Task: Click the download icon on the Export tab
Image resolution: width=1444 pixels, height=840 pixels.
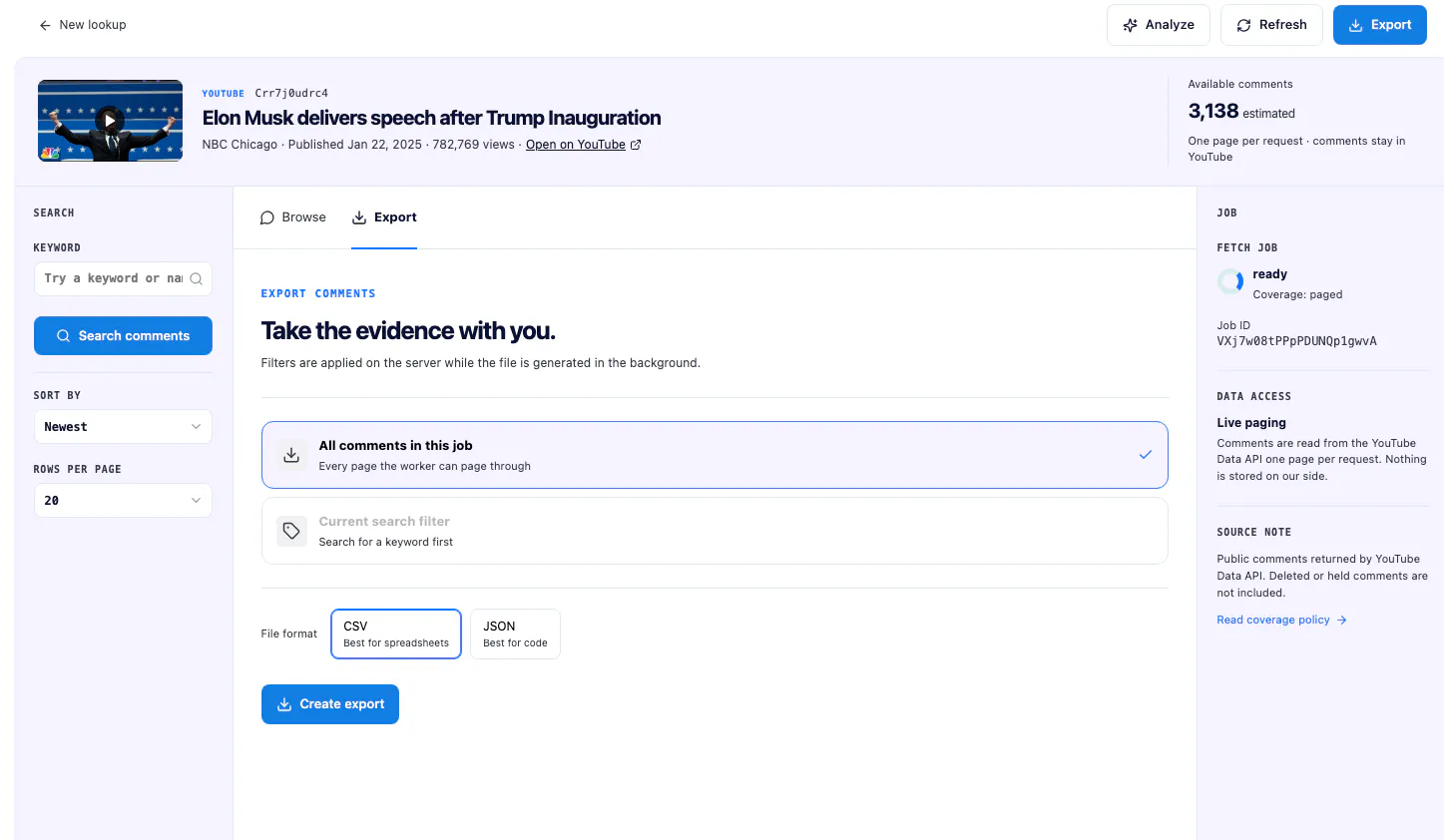Action: tap(359, 217)
